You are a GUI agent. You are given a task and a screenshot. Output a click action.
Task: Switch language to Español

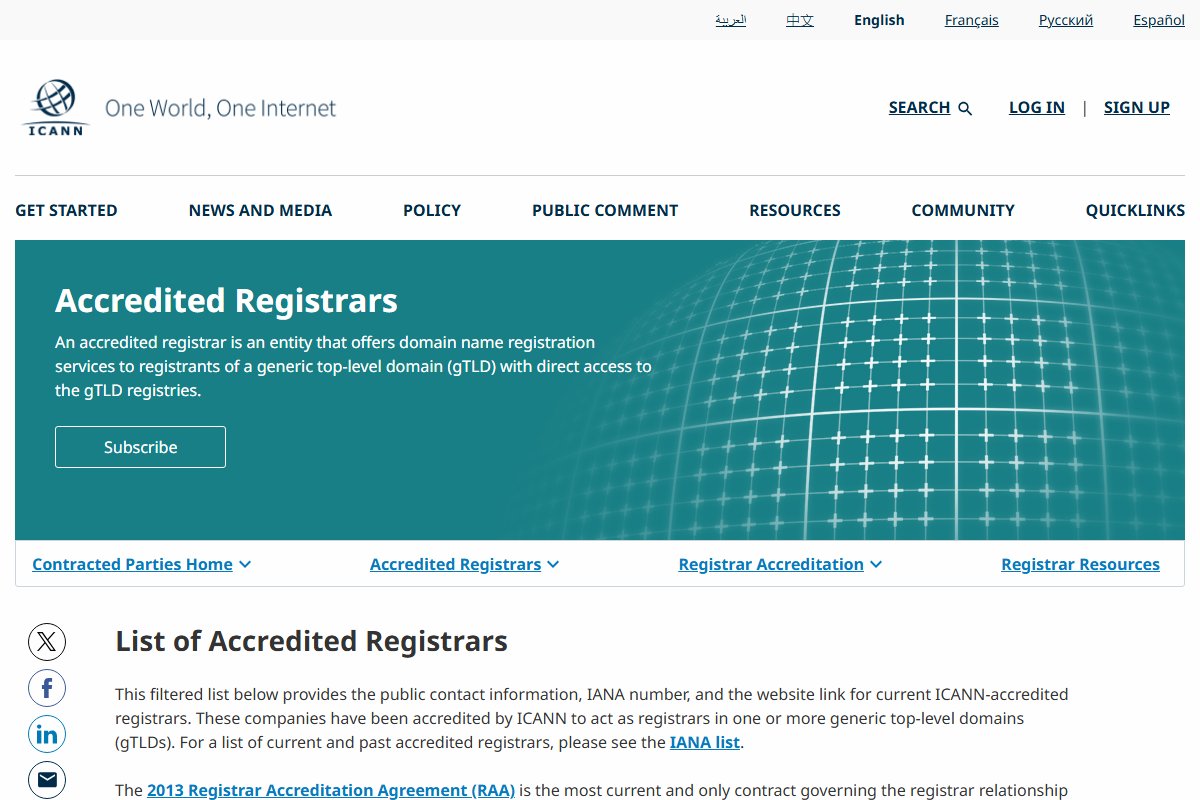[1159, 20]
